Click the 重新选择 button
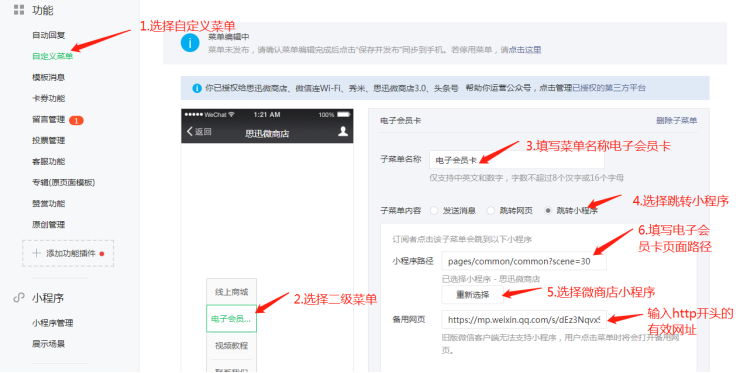This screenshot has height=373, width=741. [473, 295]
